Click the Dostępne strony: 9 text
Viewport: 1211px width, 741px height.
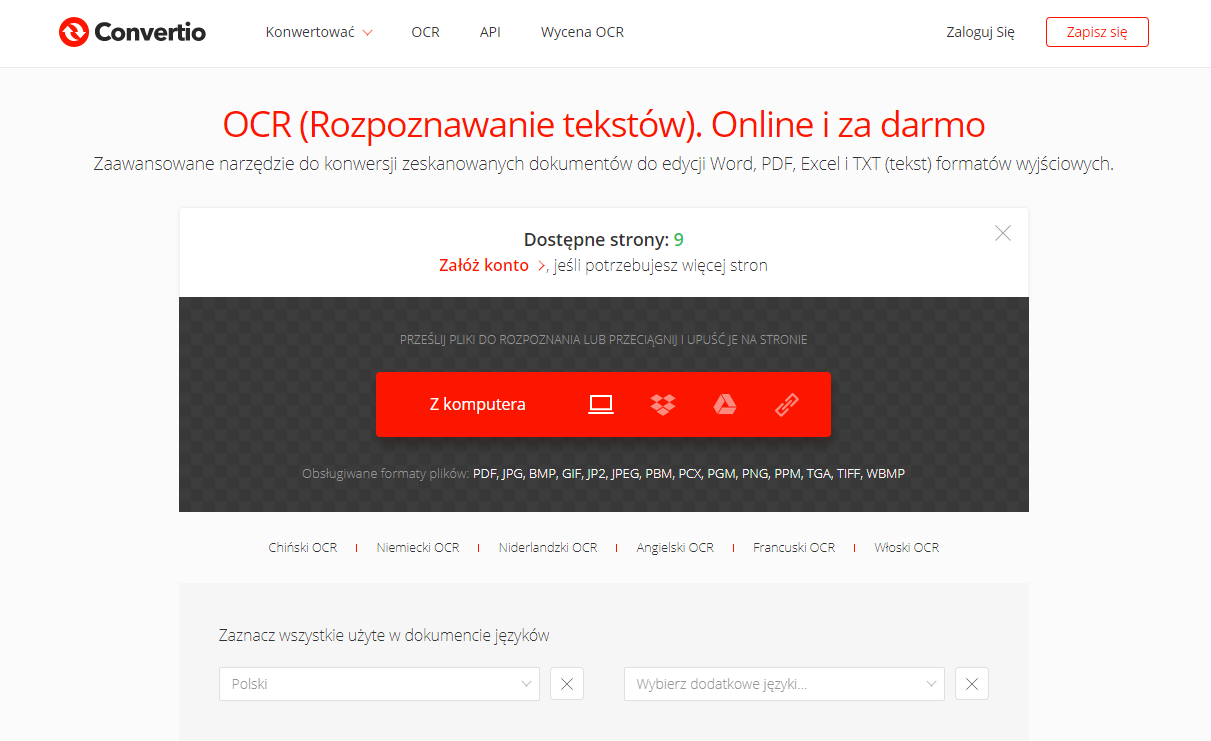tap(604, 239)
